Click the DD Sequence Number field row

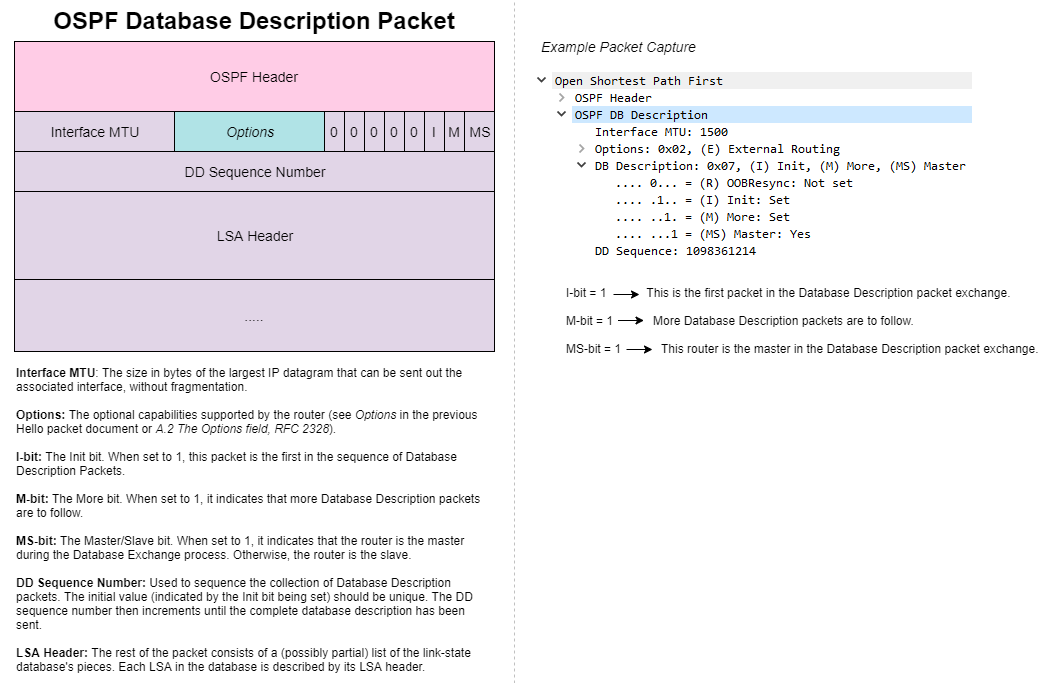pos(253,171)
